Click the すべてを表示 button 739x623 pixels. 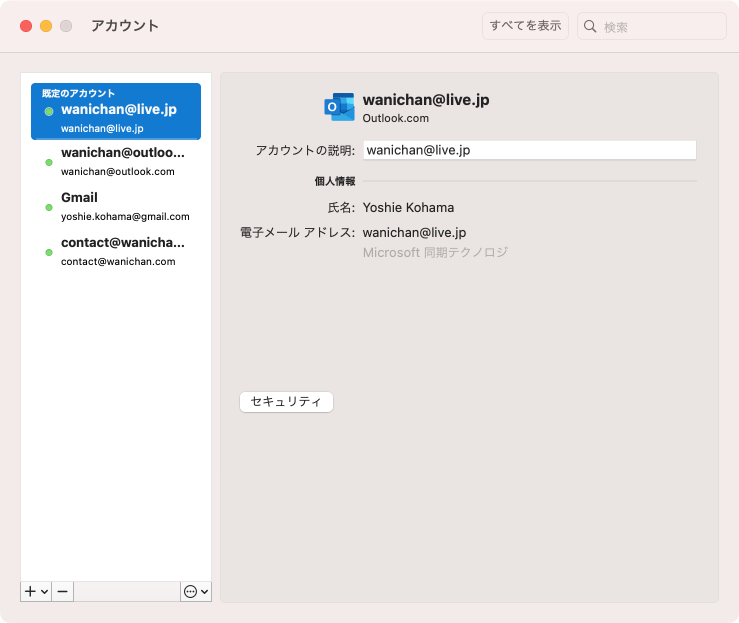525,26
